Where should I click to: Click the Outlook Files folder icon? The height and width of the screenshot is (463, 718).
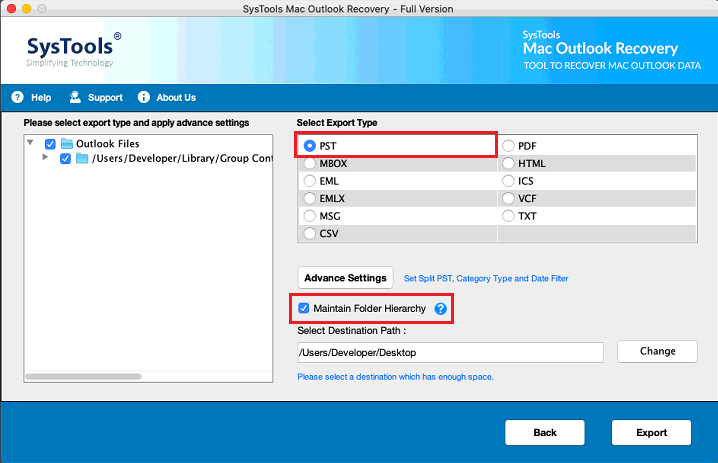tap(67, 144)
